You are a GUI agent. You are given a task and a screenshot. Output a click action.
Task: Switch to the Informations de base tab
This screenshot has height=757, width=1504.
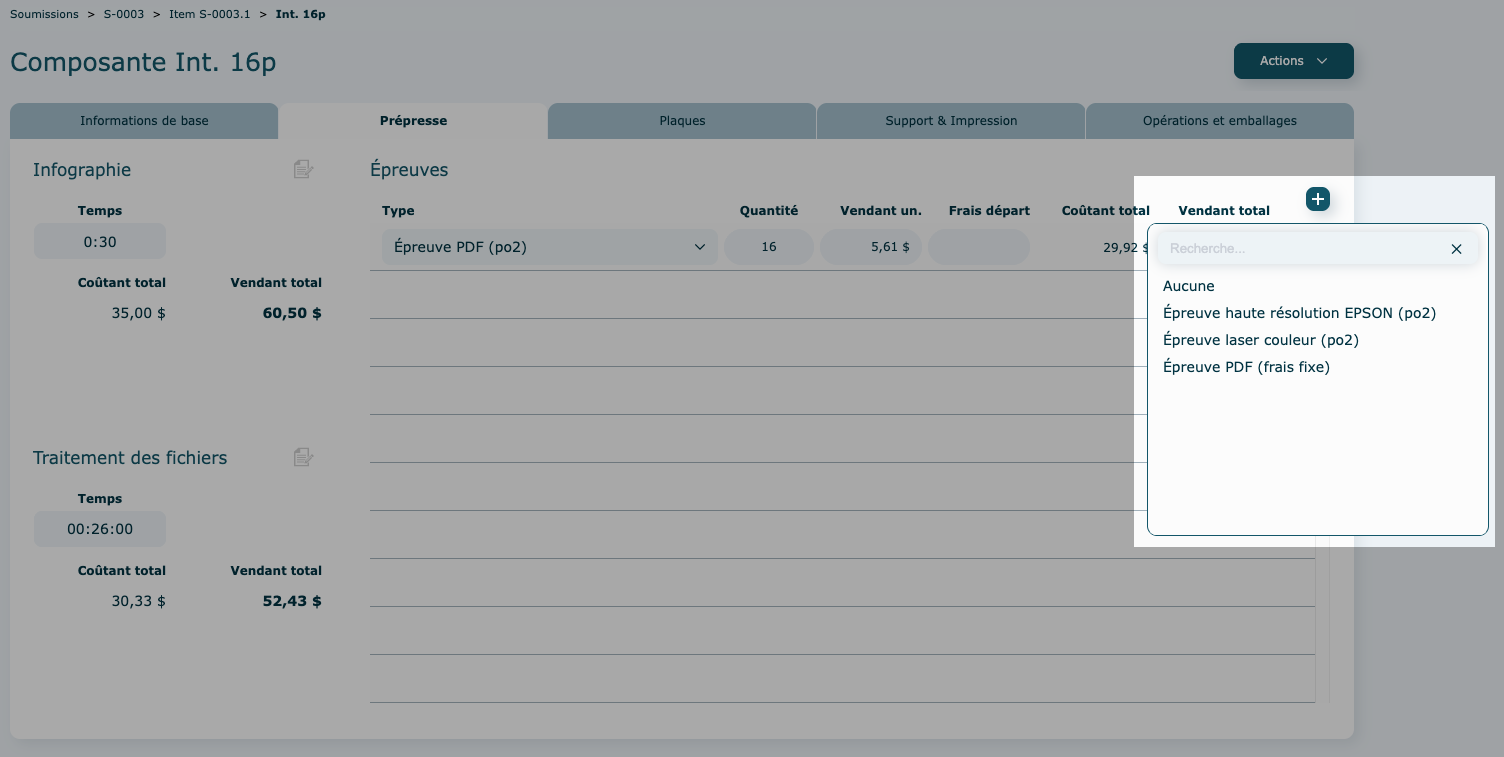click(x=144, y=121)
